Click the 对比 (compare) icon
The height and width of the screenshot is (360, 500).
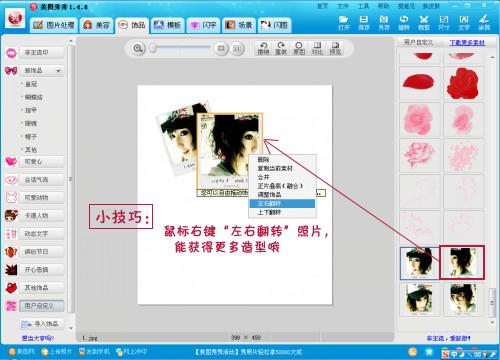317,48
